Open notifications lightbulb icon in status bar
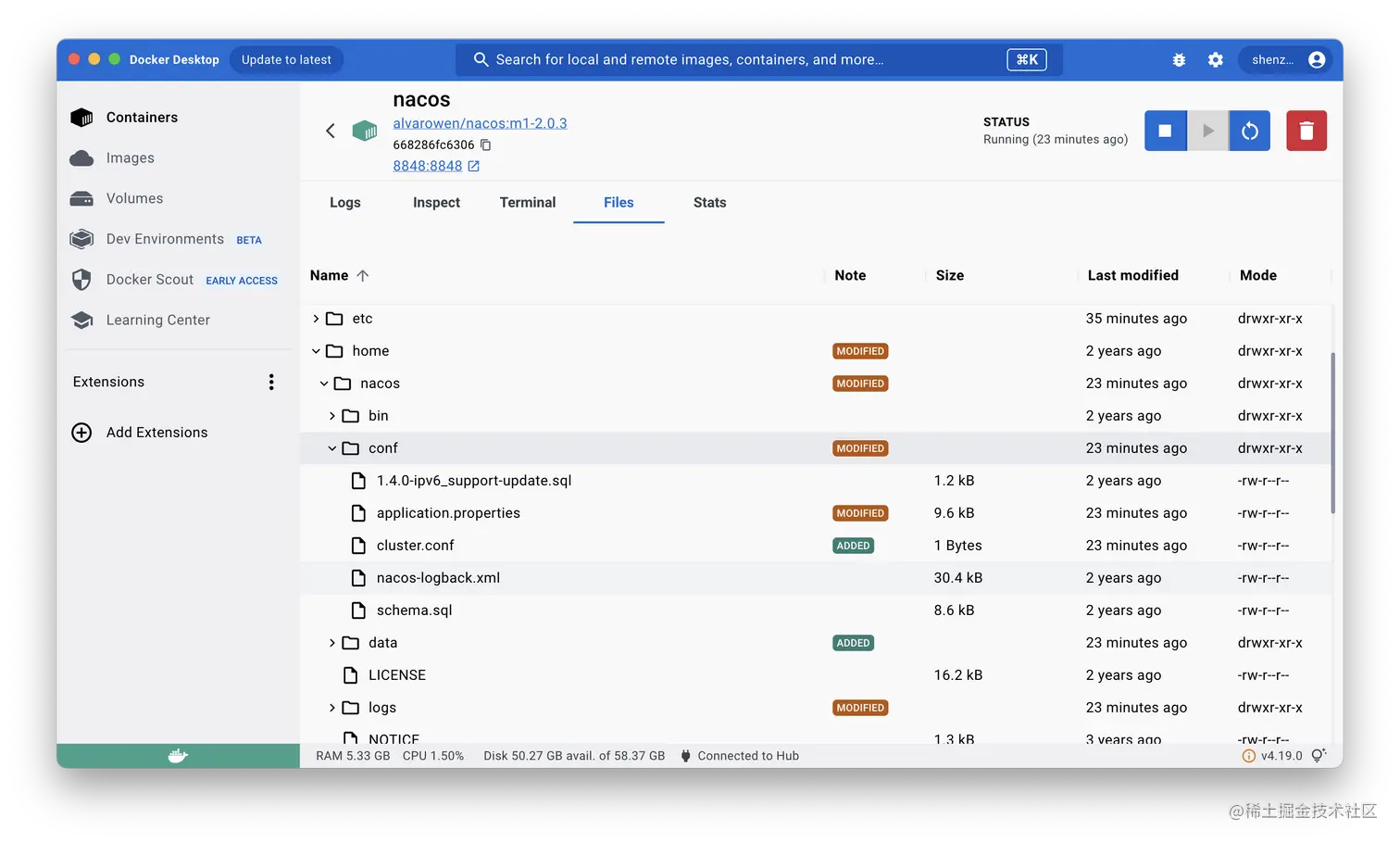The image size is (1400, 843). (1319, 756)
